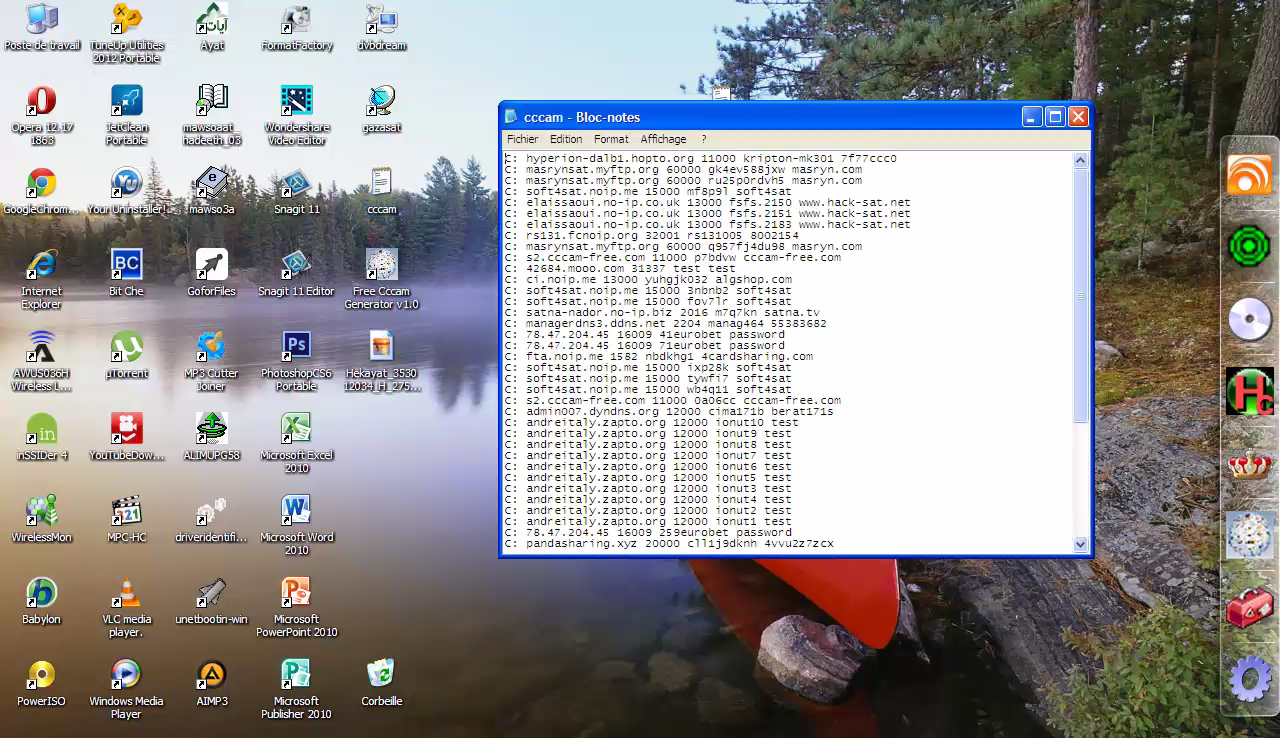Select the Photoshop CS6 Portable icon
This screenshot has width=1280, height=738.
[296, 347]
